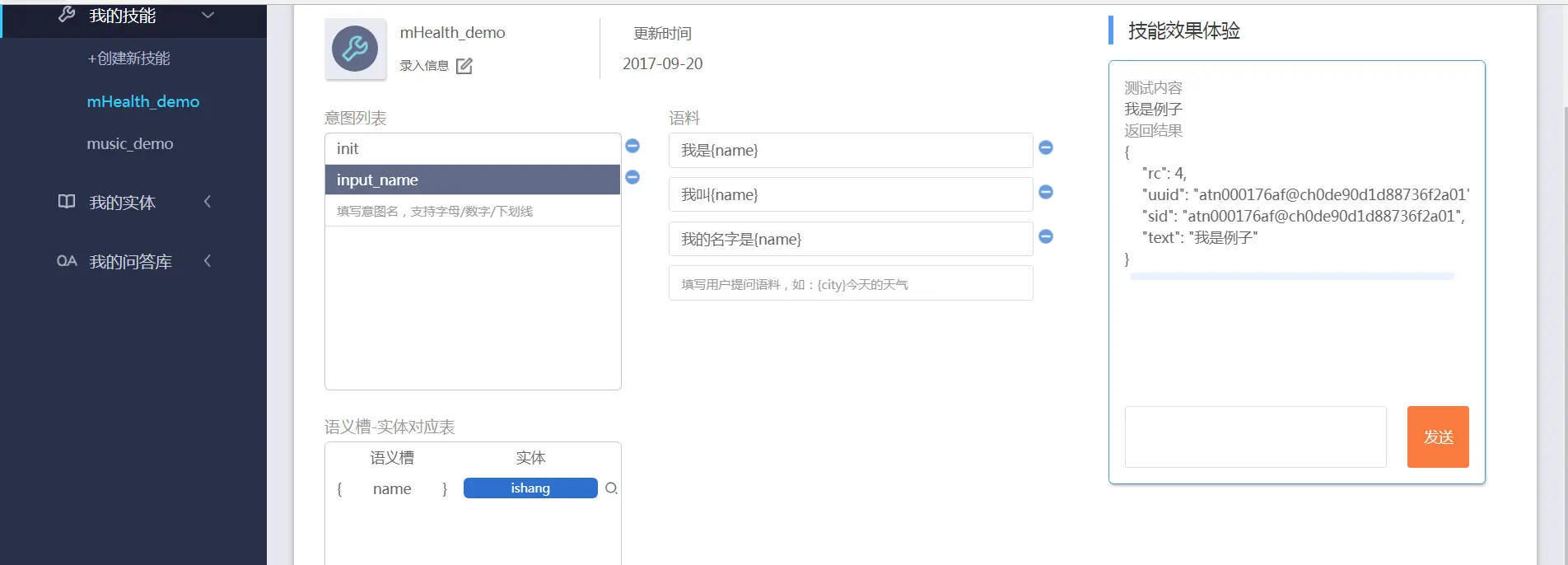
Task: Click the 语义槽-实体对应表 heading
Action: (390, 427)
